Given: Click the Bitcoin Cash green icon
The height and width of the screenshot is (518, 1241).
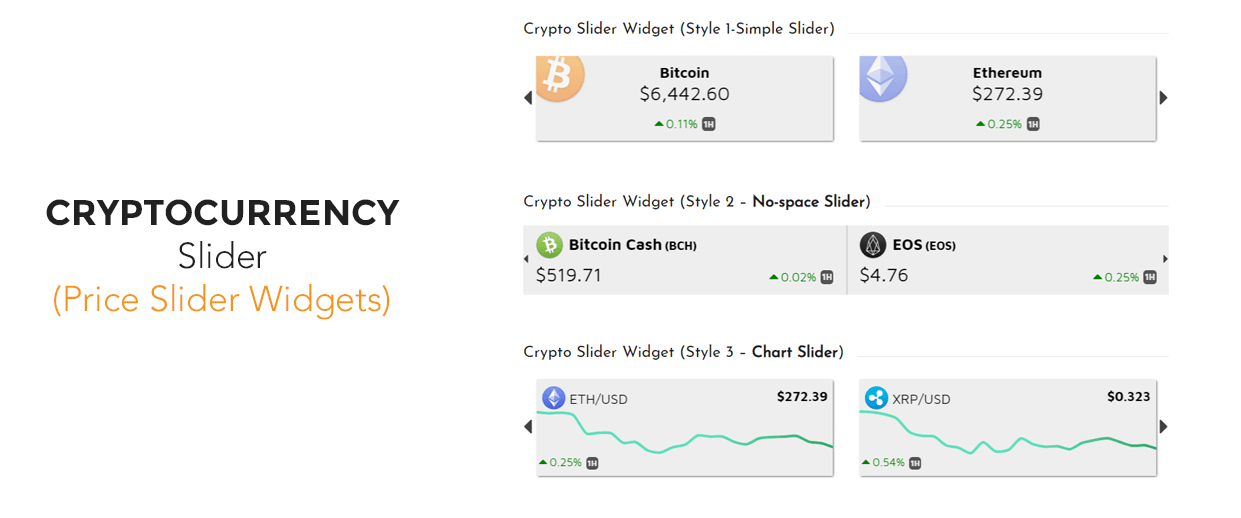Looking at the screenshot, I should (549, 245).
